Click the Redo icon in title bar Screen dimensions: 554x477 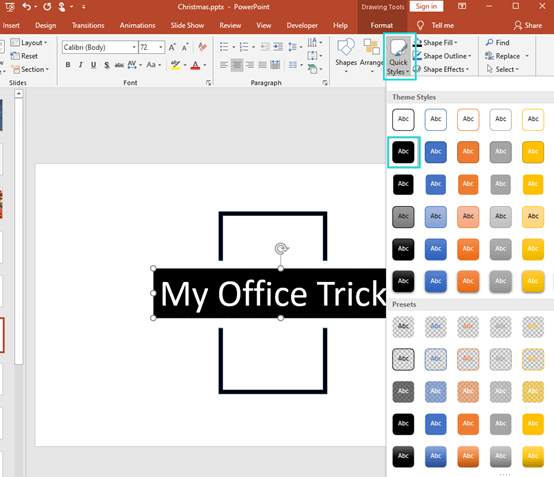pos(47,6)
